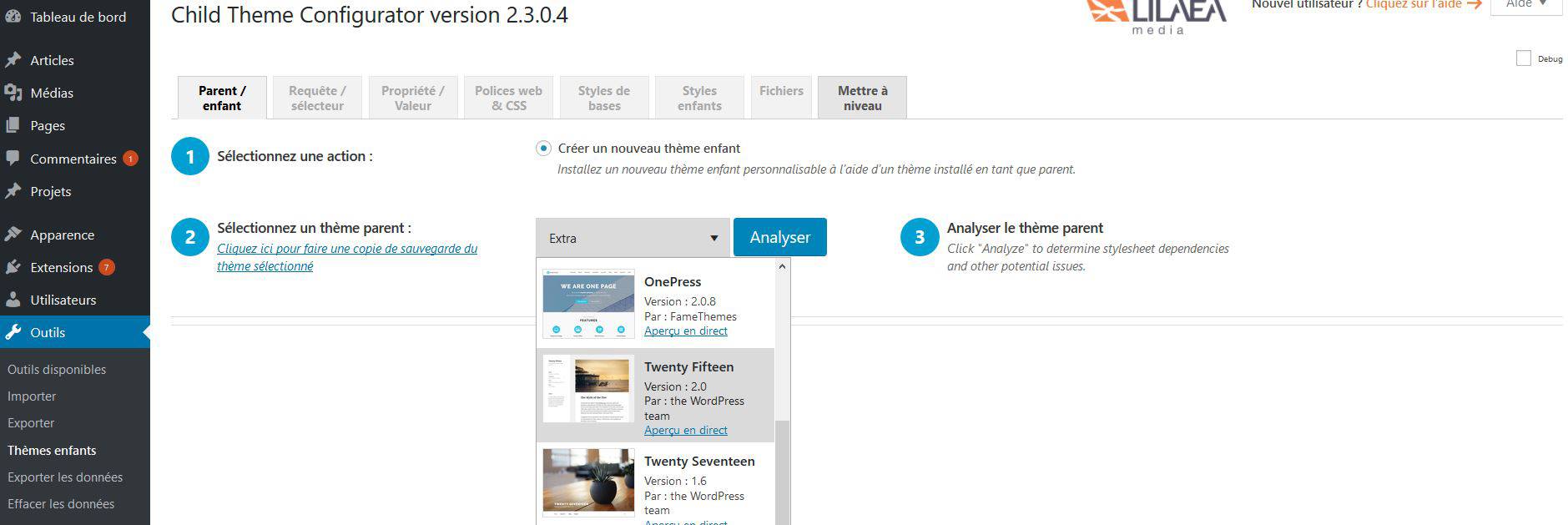The image size is (1568, 525).
Task: Click the Tableau de bord dashboard icon
Action: [13, 17]
